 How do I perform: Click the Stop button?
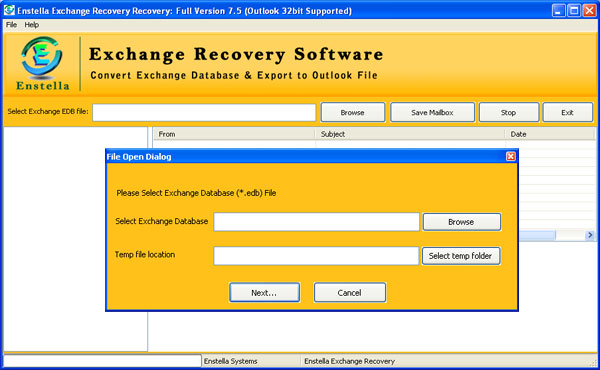coord(509,112)
